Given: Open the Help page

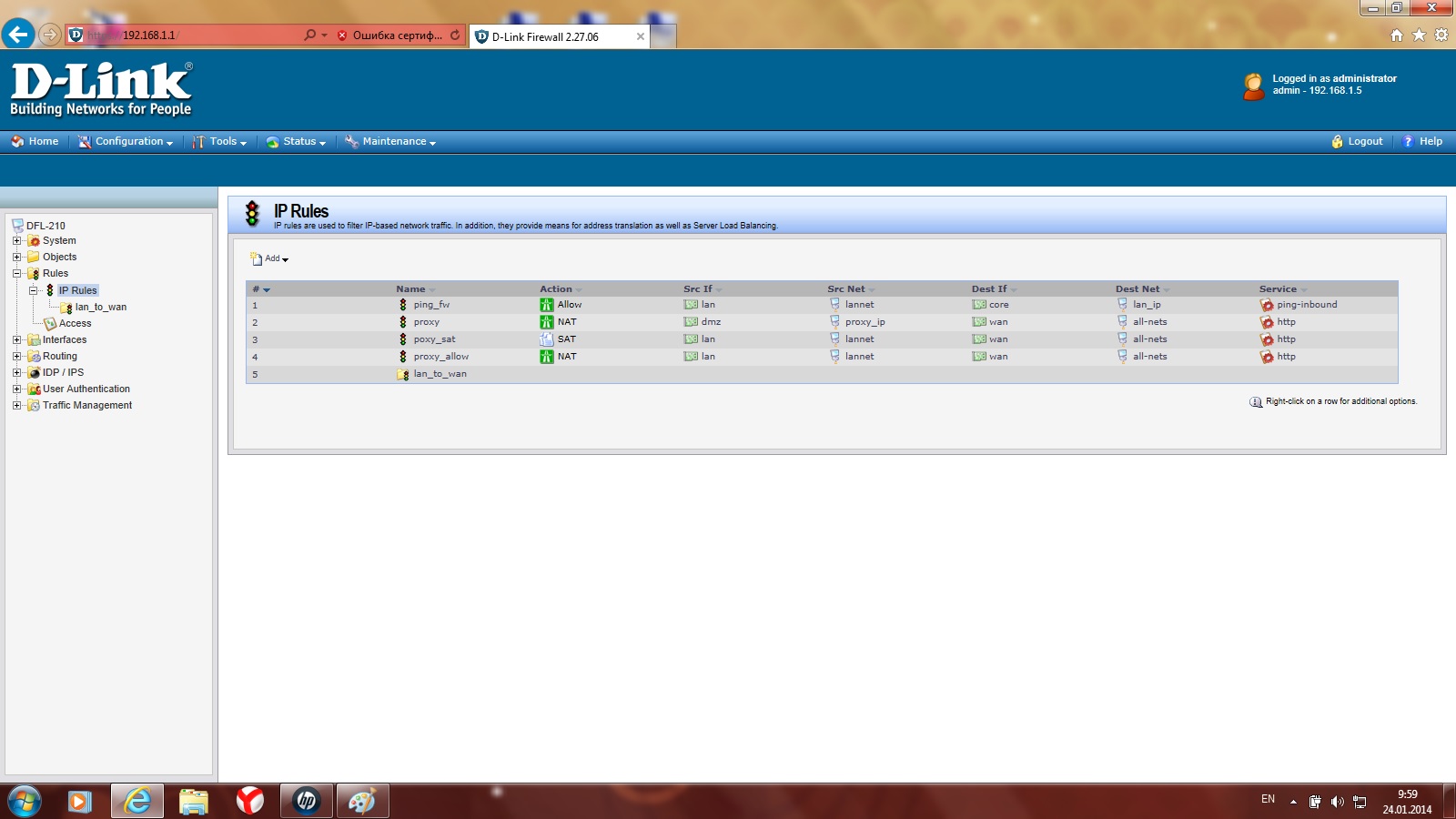Looking at the screenshot, I should pos(1422,141).
